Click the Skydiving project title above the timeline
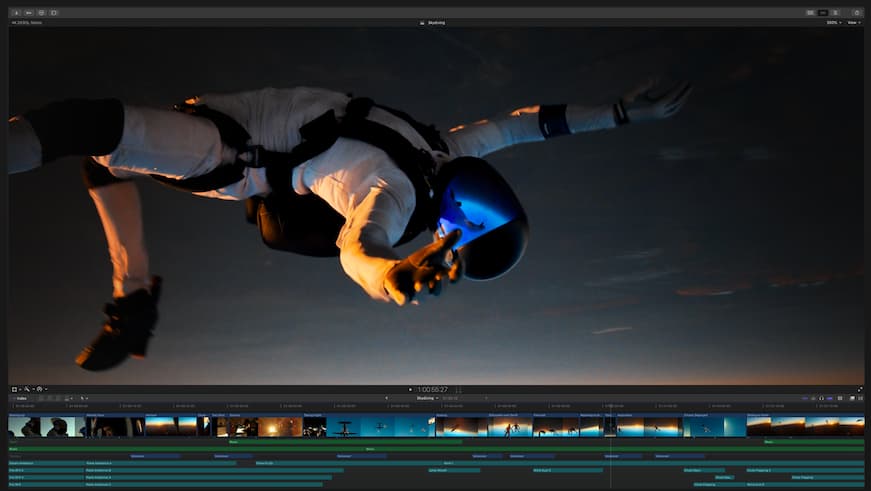This screenshot has height=491, width=871. [x=427, y=398]
